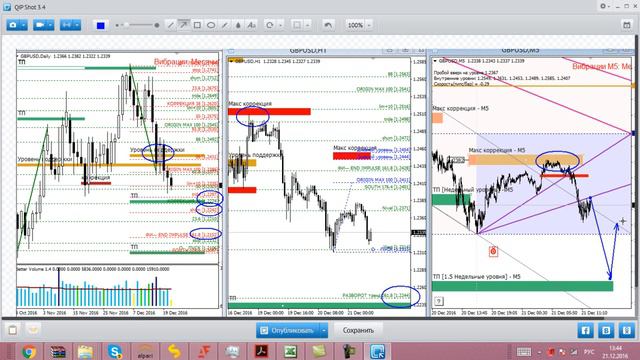The width and height of the screenshot is (640, 360).
Task: Copy screenshot to clipboard icon bottom left
Action: pyautogui.click(x=13, y=330)
